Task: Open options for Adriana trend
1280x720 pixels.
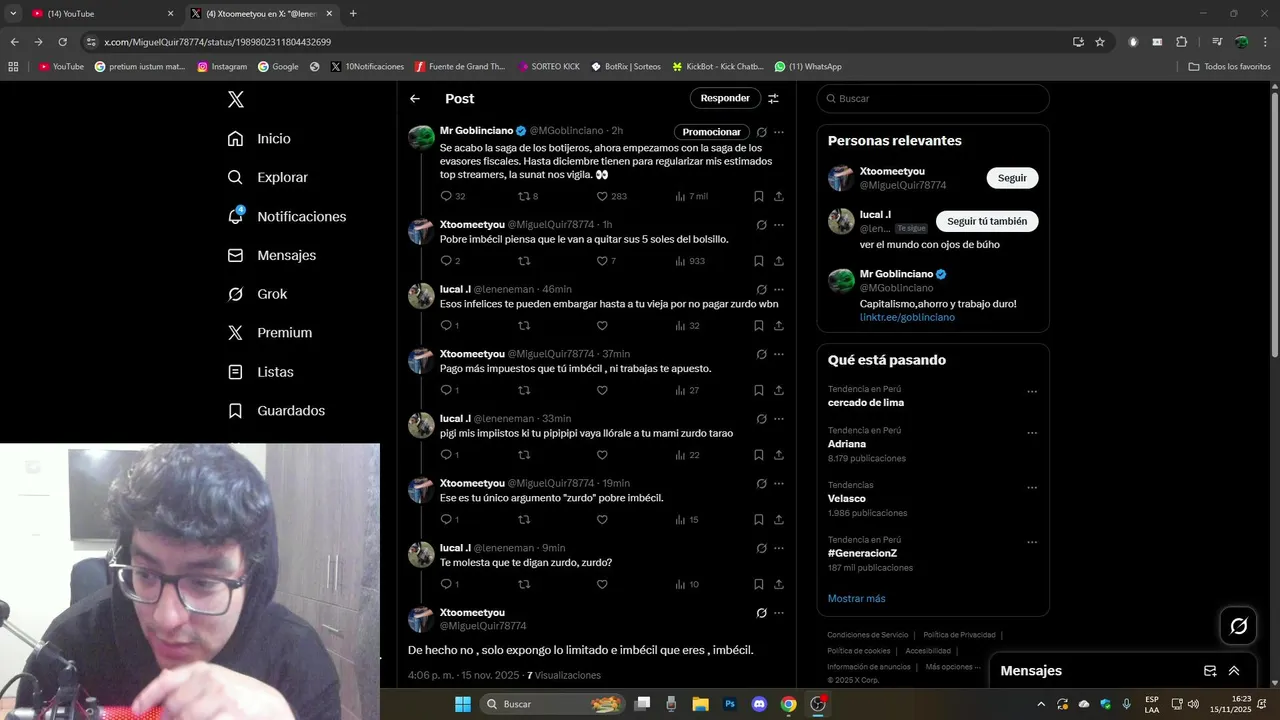Action: pyautogui.click(x=1032, y=433)
